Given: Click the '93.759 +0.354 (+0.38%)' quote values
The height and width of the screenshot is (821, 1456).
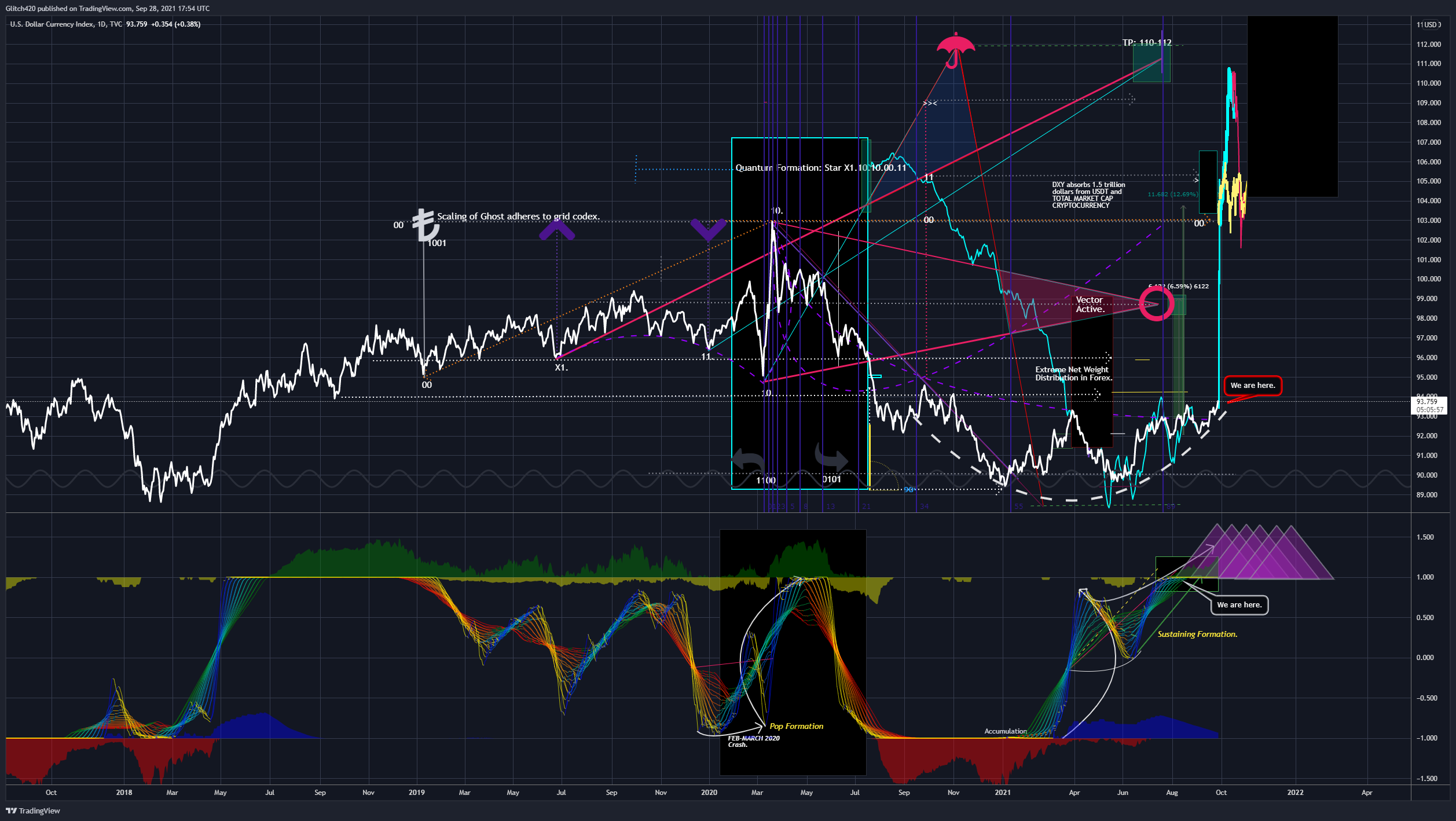Looking at the screenshot, I should point(163,24).
